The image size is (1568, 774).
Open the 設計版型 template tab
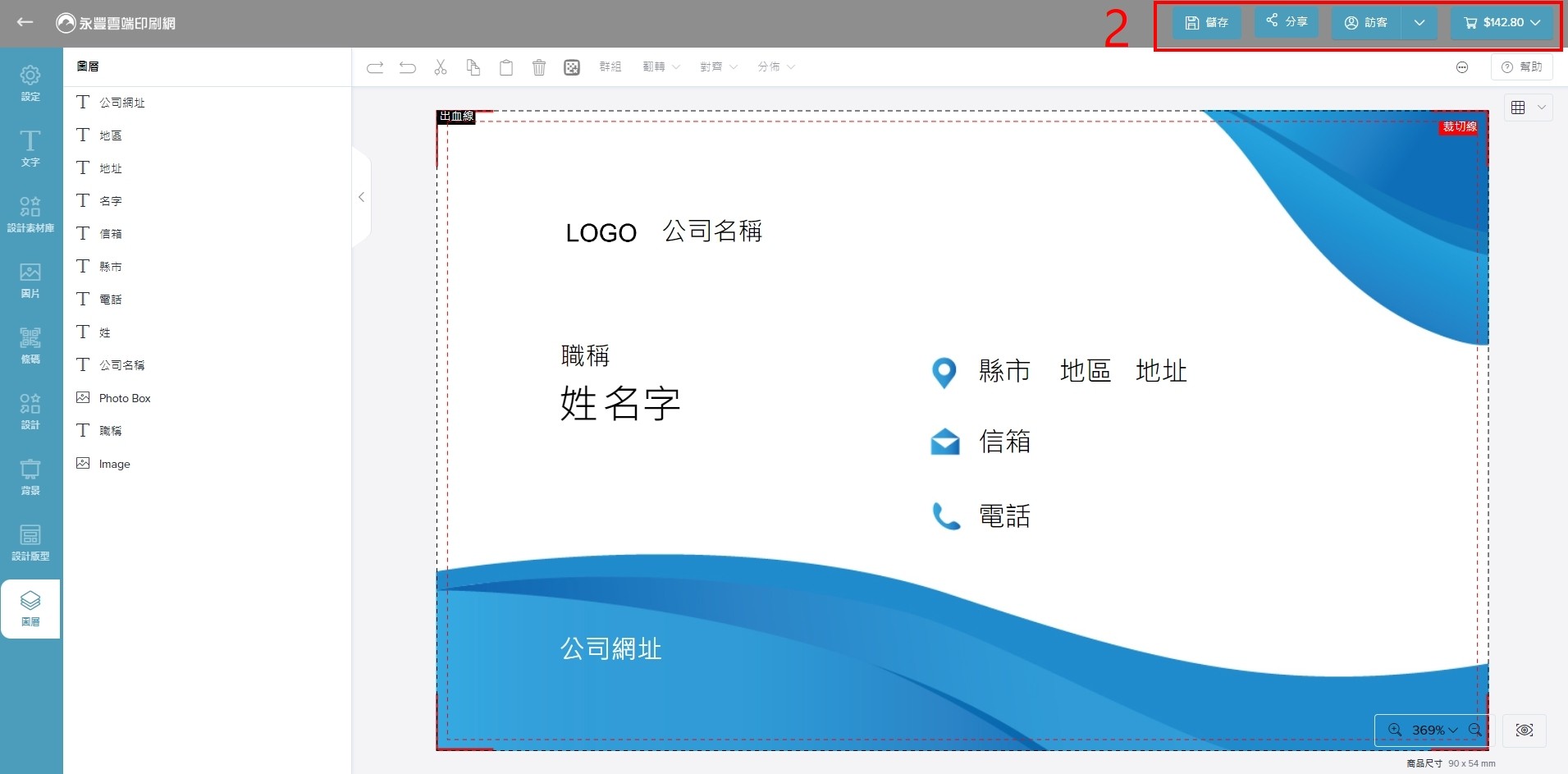click(x=30, y=543)
